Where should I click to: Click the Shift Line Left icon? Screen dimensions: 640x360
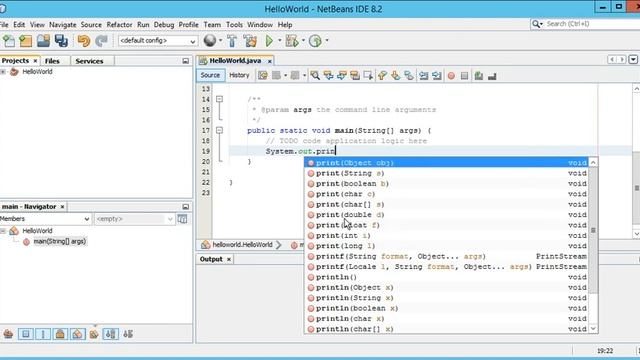[424, 76]
